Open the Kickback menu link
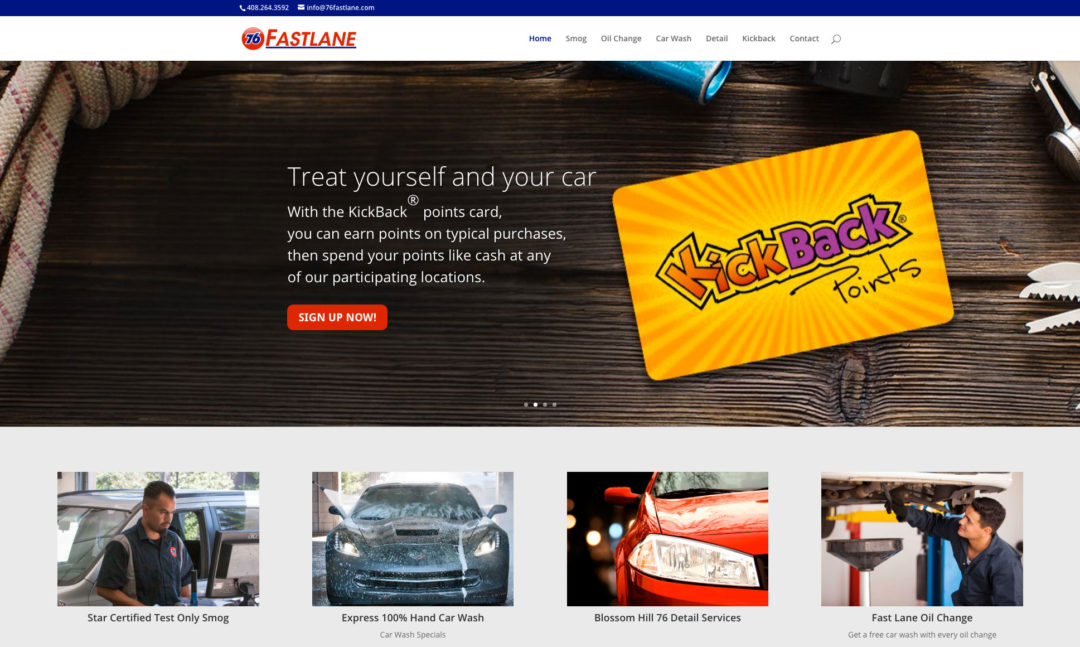Image resolution: width=1080 pixels, height=647 pixels. pos(758,39)
